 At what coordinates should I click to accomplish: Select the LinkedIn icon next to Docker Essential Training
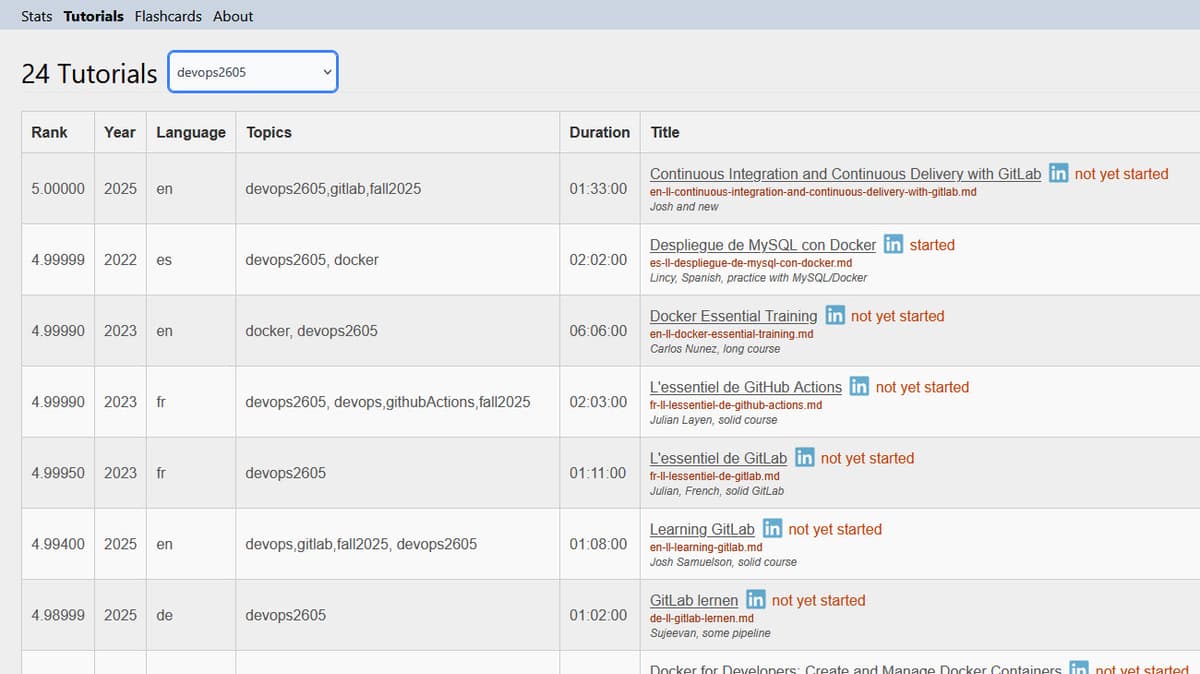pos(835,315)
